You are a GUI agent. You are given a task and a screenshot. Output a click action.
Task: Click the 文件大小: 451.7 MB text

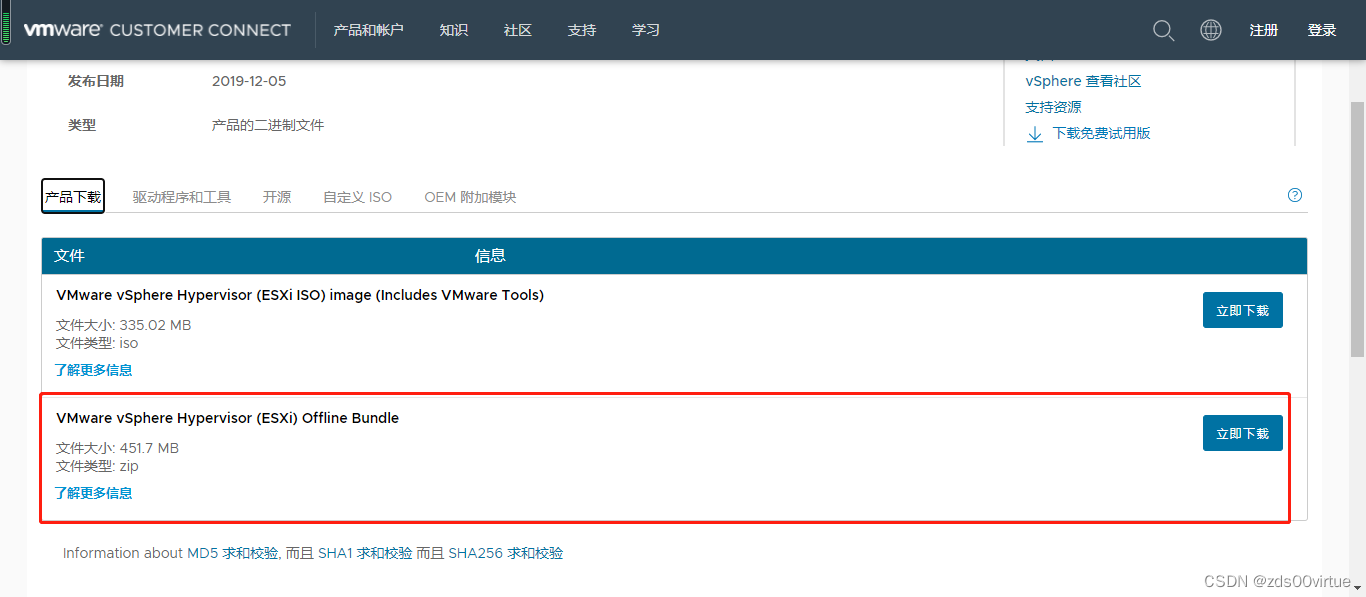(x=117, y=448)
